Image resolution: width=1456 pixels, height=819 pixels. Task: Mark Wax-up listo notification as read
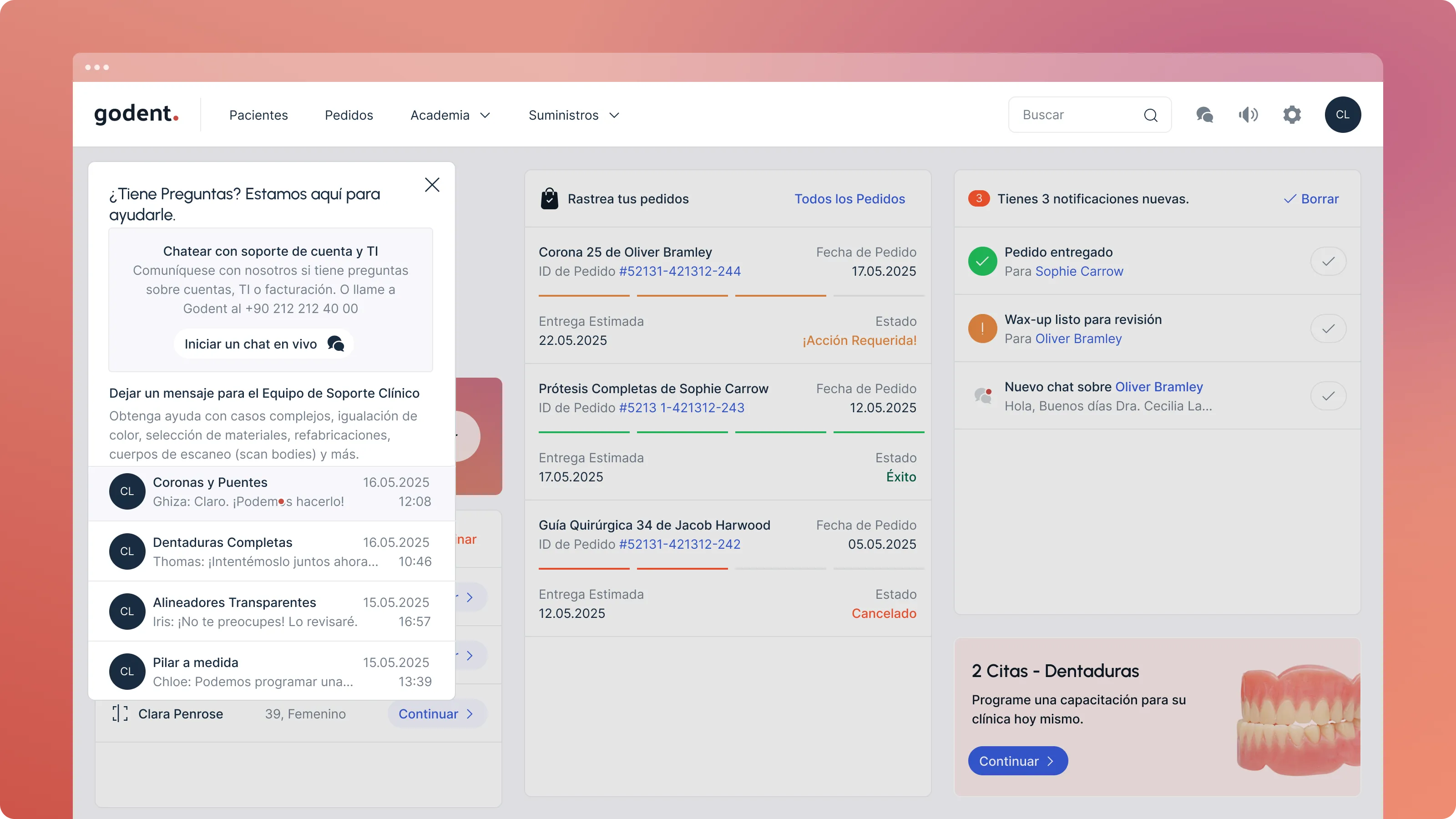(x=1328, y=329)
